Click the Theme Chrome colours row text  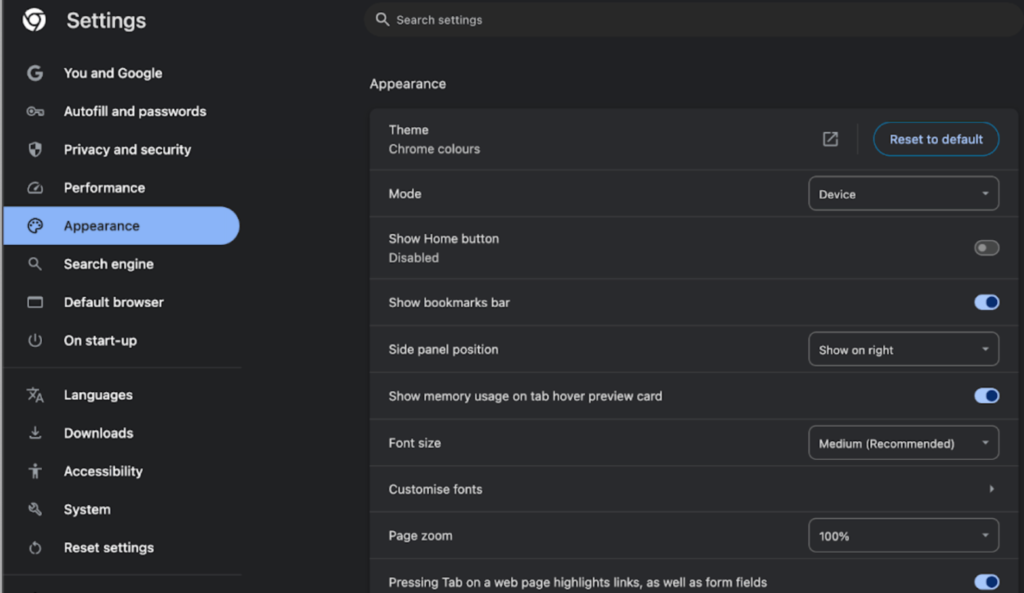click(x=434, y=139)
